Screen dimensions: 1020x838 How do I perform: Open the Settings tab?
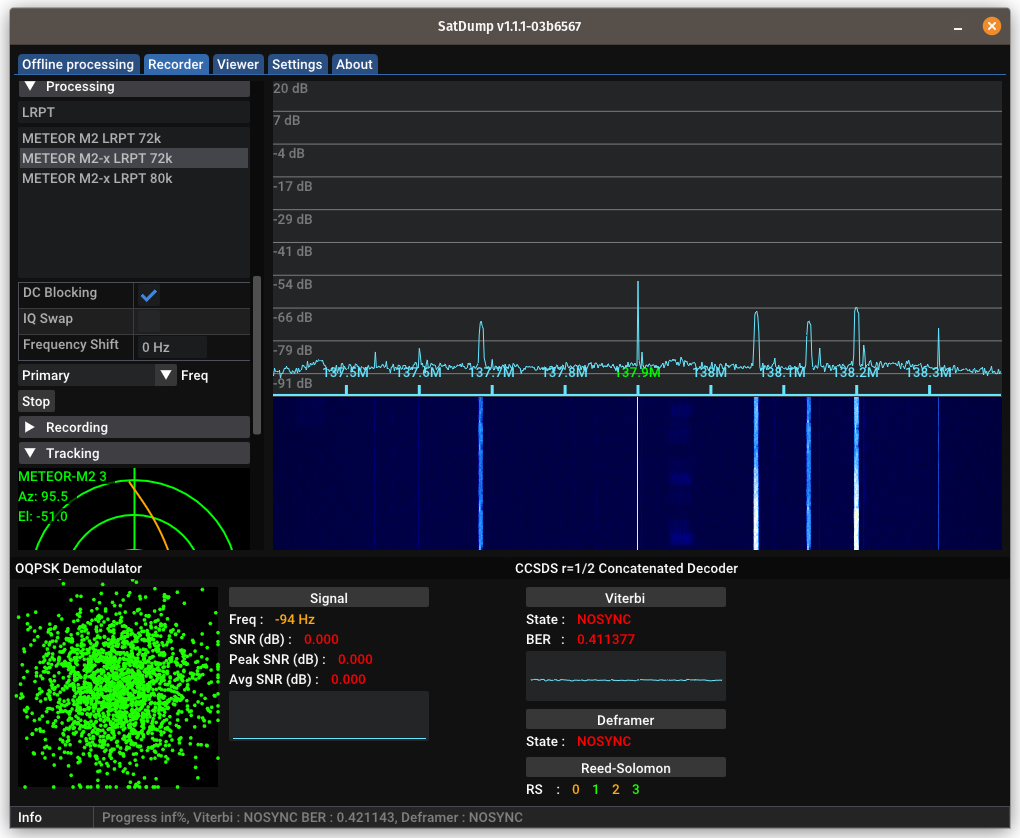[x=297, y=64]
